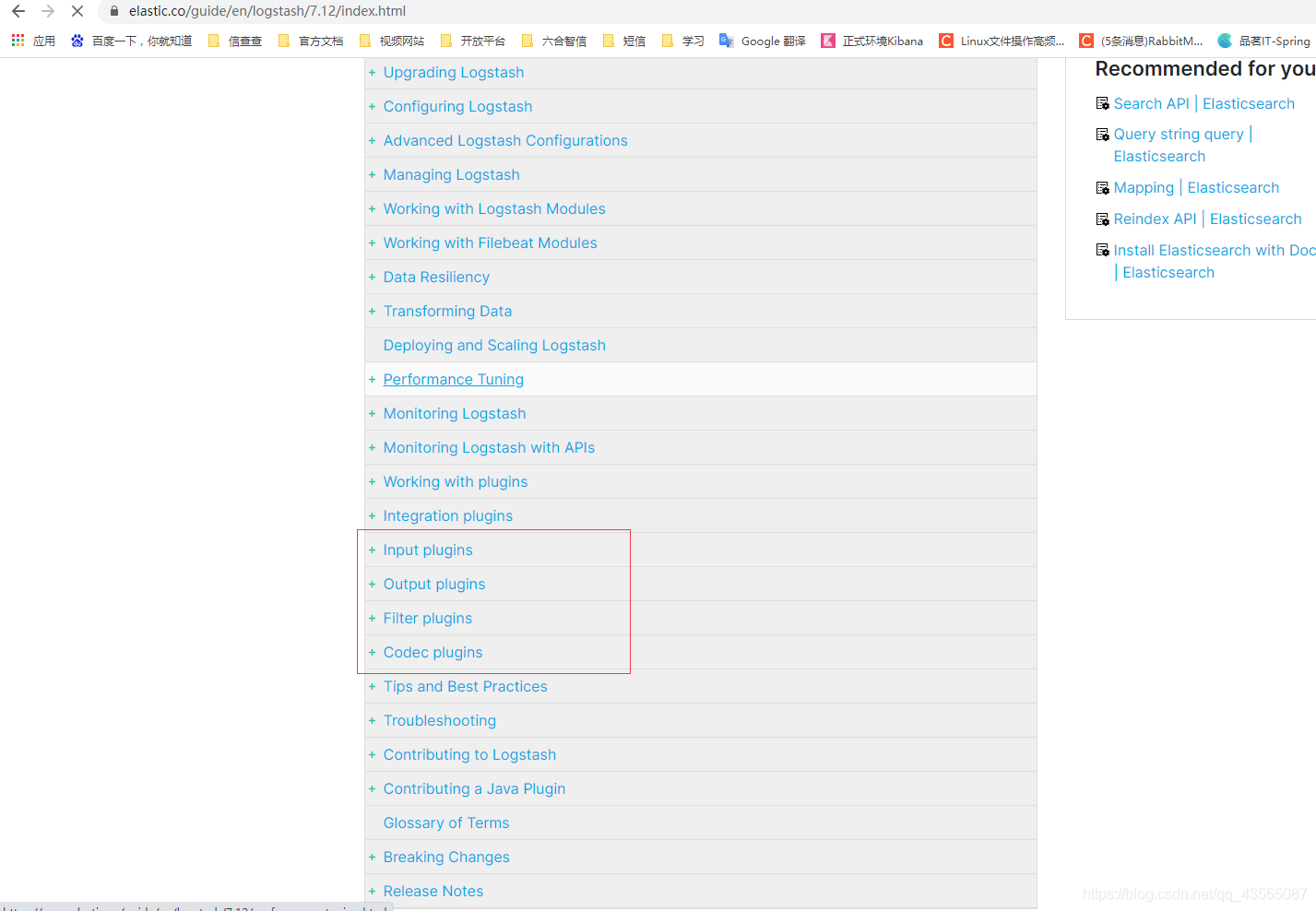The image size is (1316, 911).
Task: Open the apps grid bookmark icon
Action: coord(18,41)
